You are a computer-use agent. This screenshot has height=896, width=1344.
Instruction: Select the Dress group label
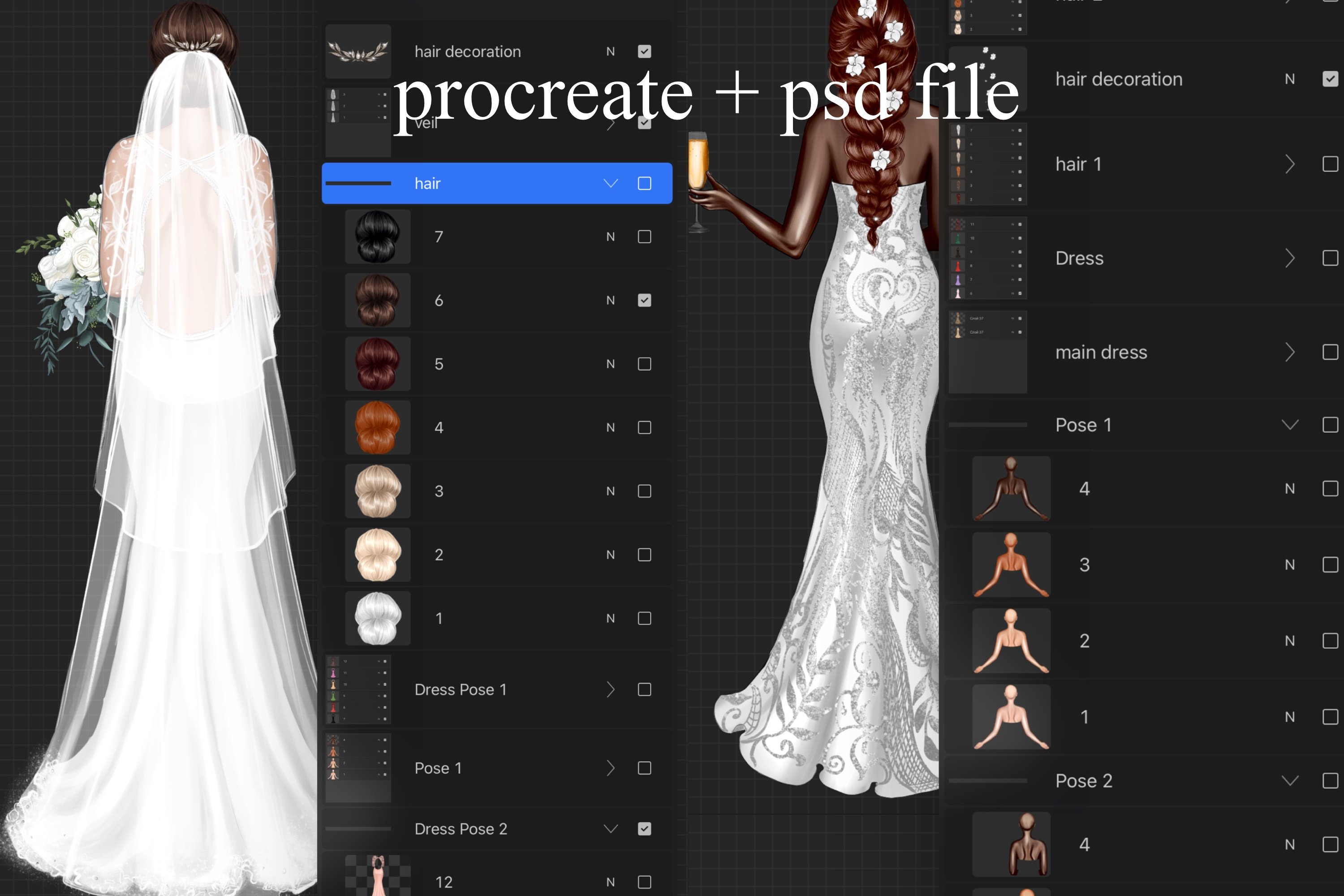coord(1079,258)
